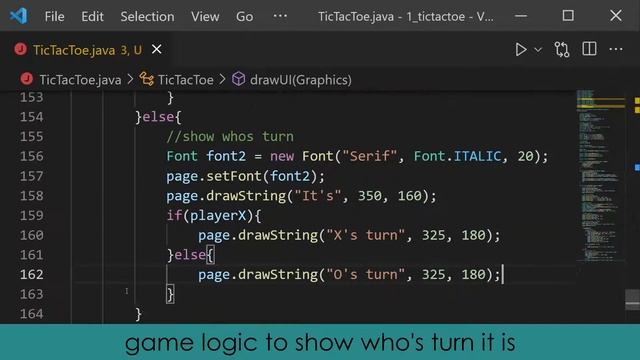The image size is (640, 360).
Task: Click the Java file icon in breadcrumb
Action: click(x=27, y=79)
